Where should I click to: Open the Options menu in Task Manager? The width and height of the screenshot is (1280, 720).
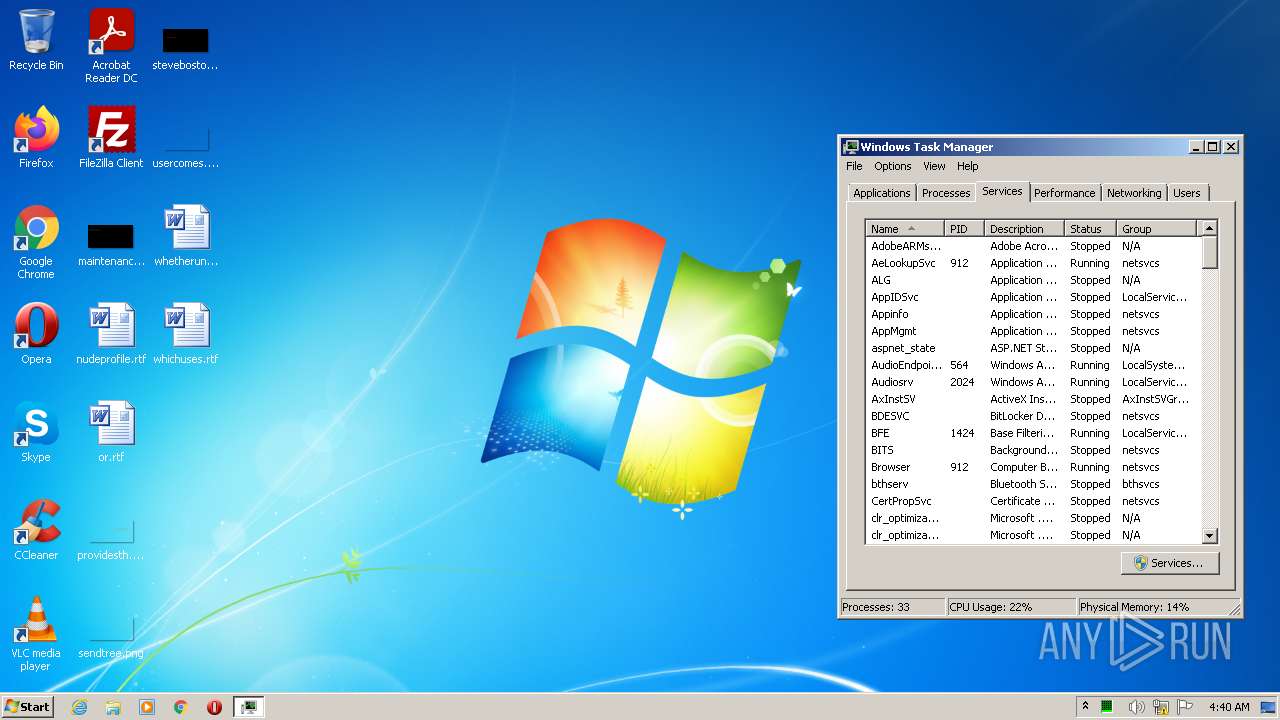coord(892,166)
